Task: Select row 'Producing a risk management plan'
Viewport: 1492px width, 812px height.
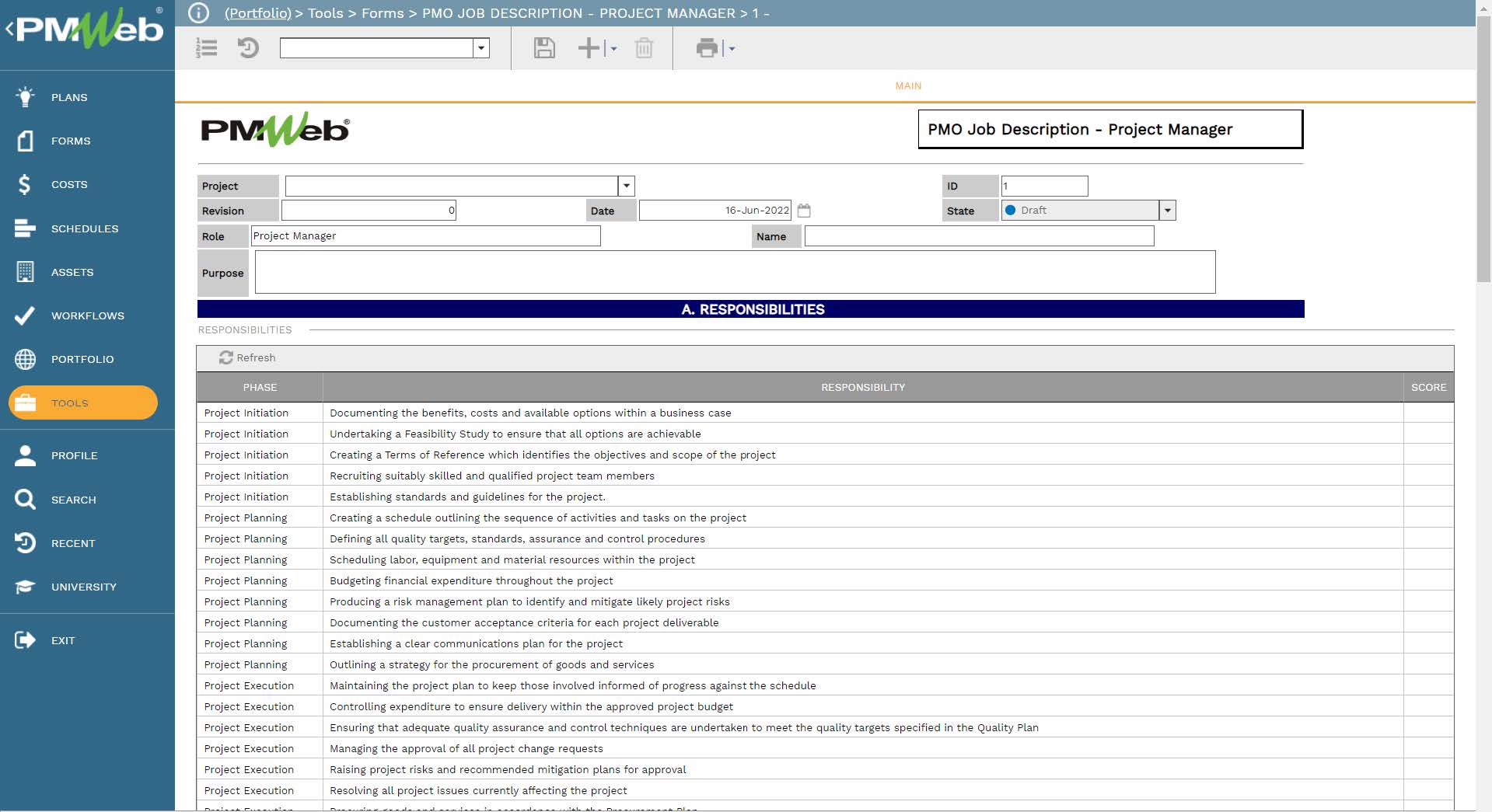Action: (x=825, y=601)
